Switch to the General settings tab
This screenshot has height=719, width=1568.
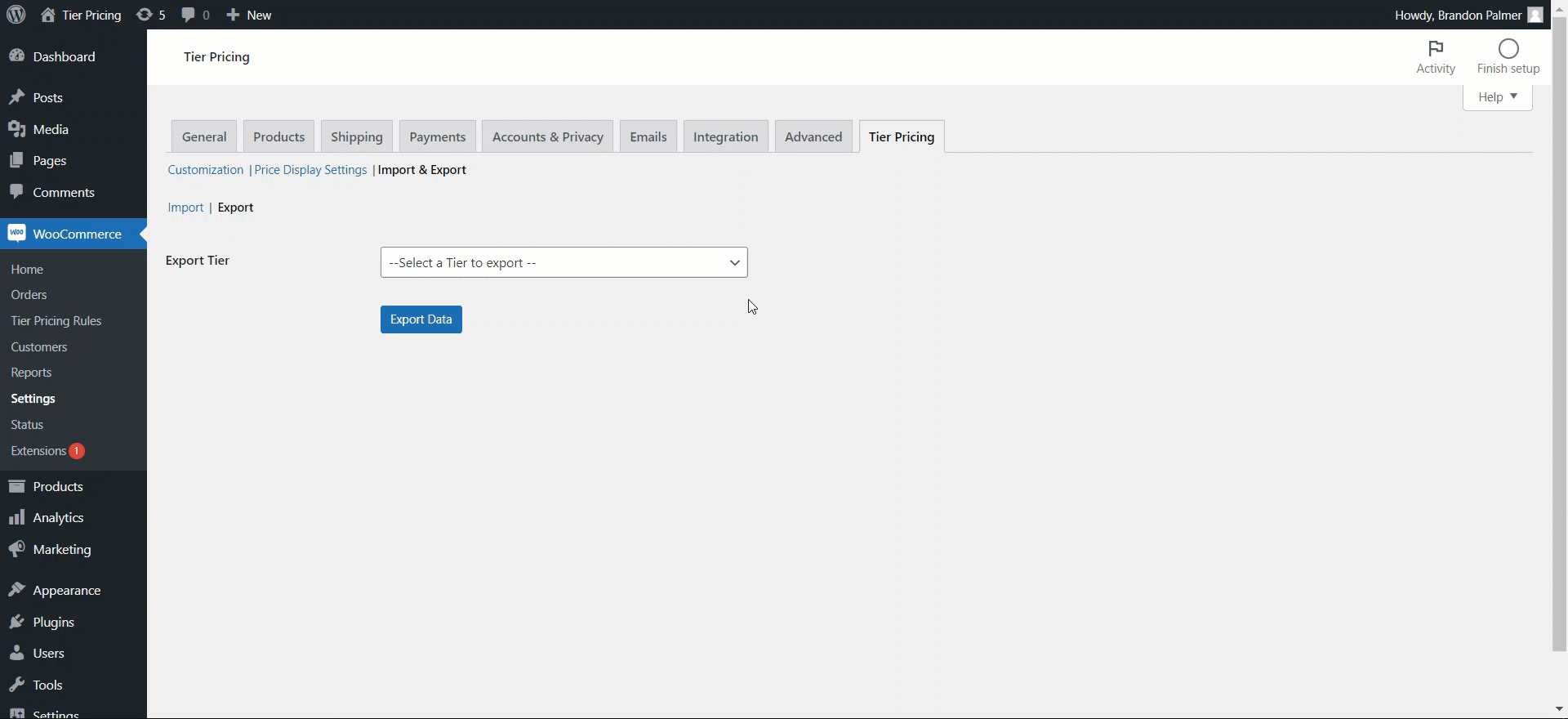click(x=204, y=136)
